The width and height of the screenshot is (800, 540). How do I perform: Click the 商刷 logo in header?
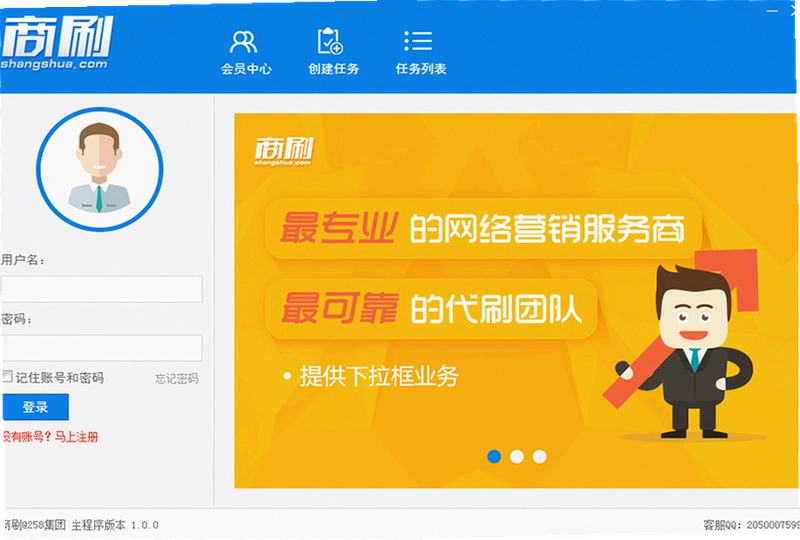coord(56,42)
